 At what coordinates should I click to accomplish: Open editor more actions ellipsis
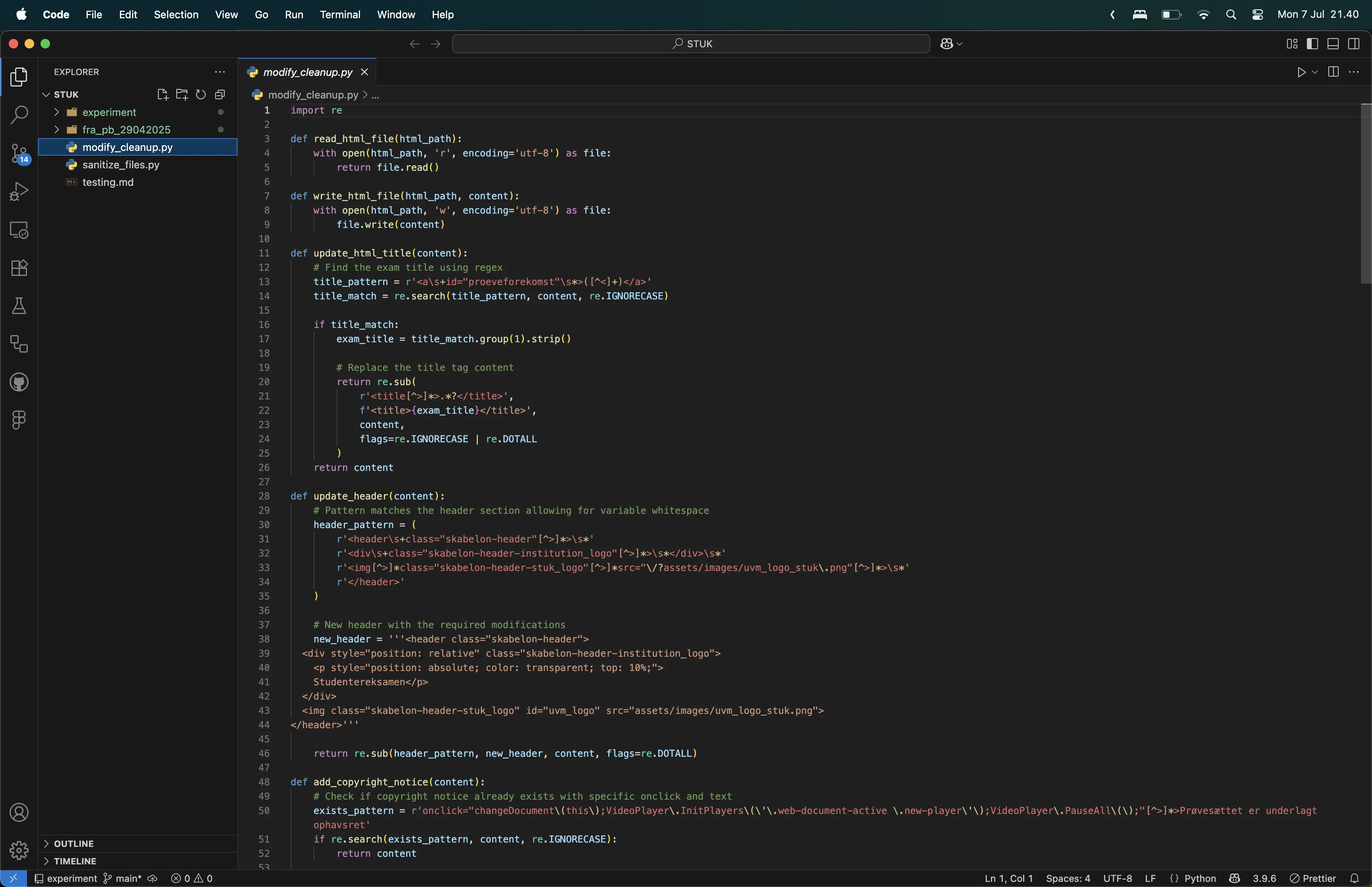tap(1354, 72)
